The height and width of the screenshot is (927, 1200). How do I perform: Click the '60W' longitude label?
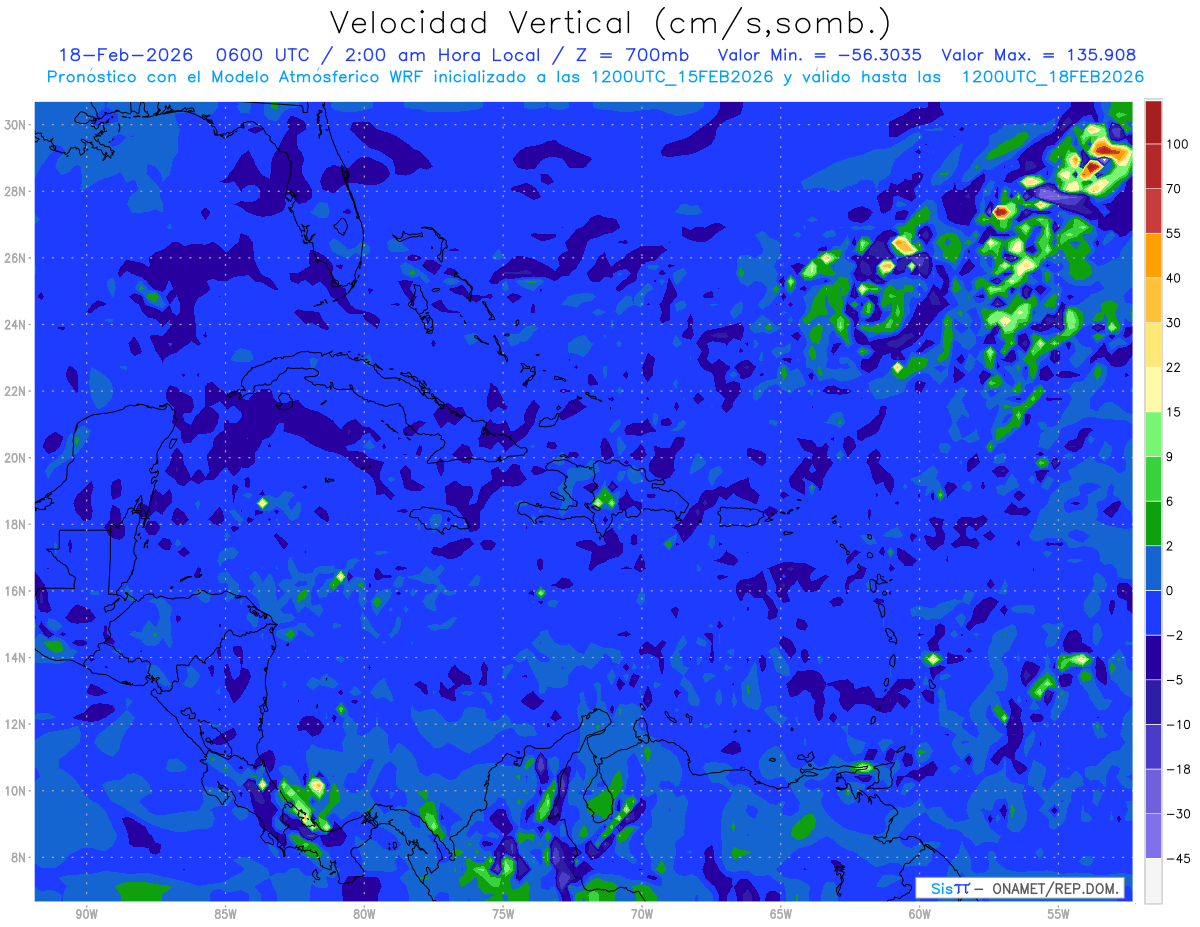920,913
